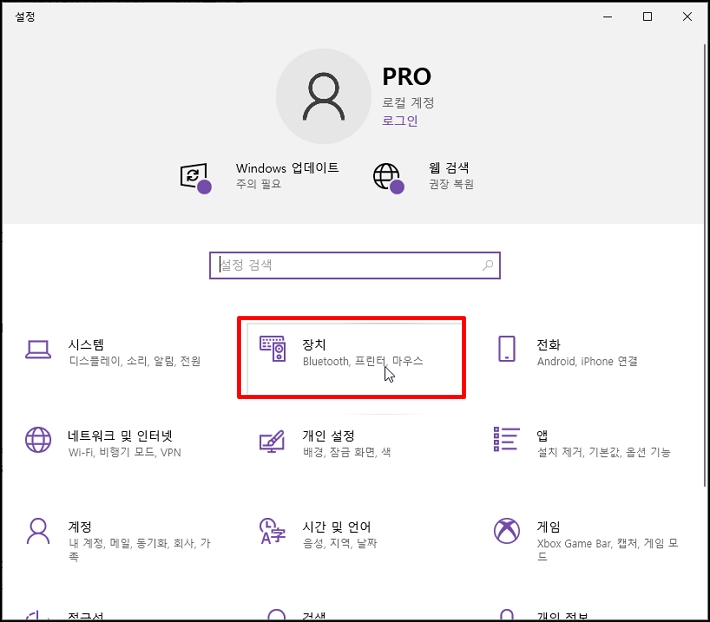Click the PRO user name heading
710x622 pixels.
407,77
